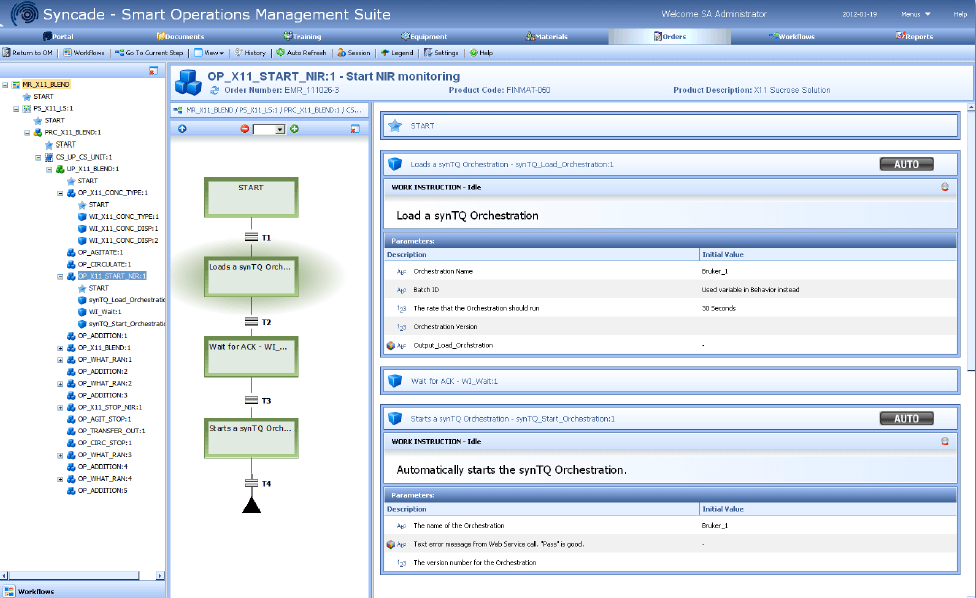This screenshot has width=976, height=598.
Task: Open the Equipment tab
Action: pyautogui.click(x=424, y=37)
